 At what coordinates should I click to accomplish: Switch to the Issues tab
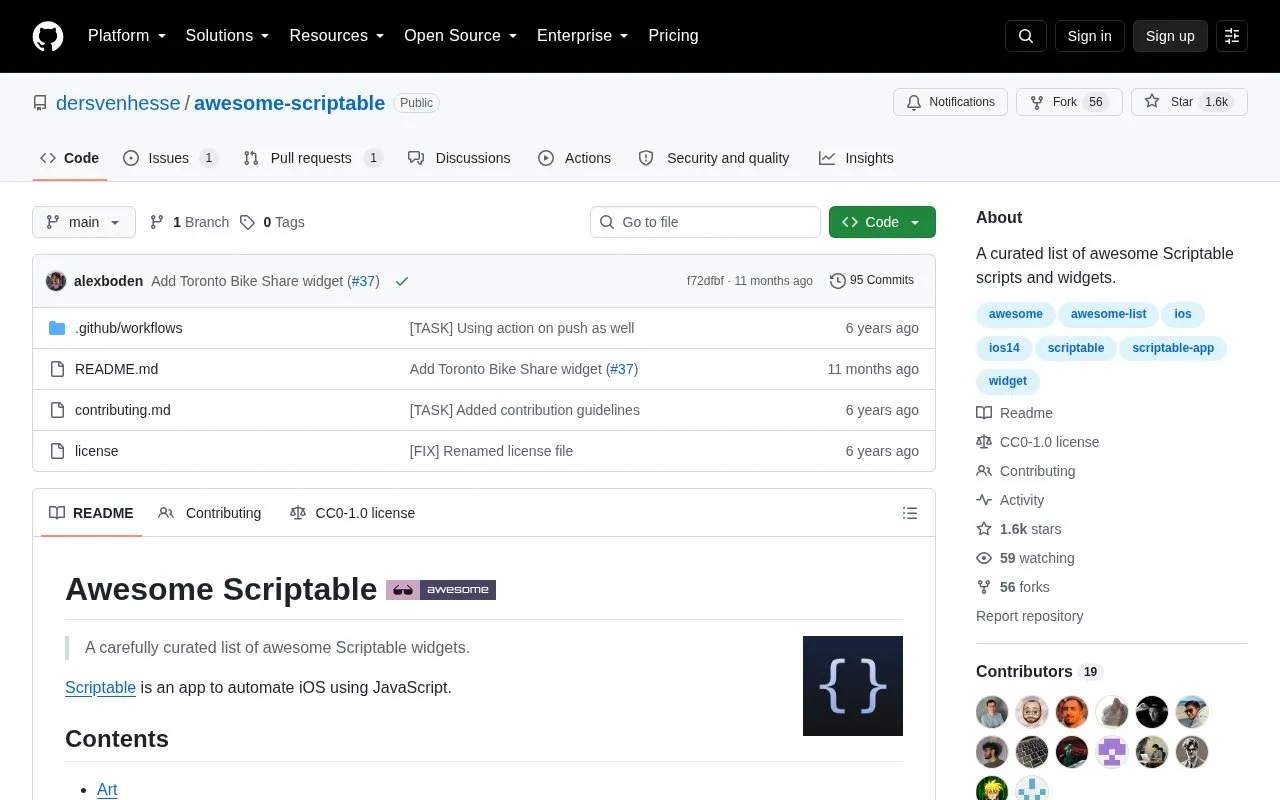(170, 158)
